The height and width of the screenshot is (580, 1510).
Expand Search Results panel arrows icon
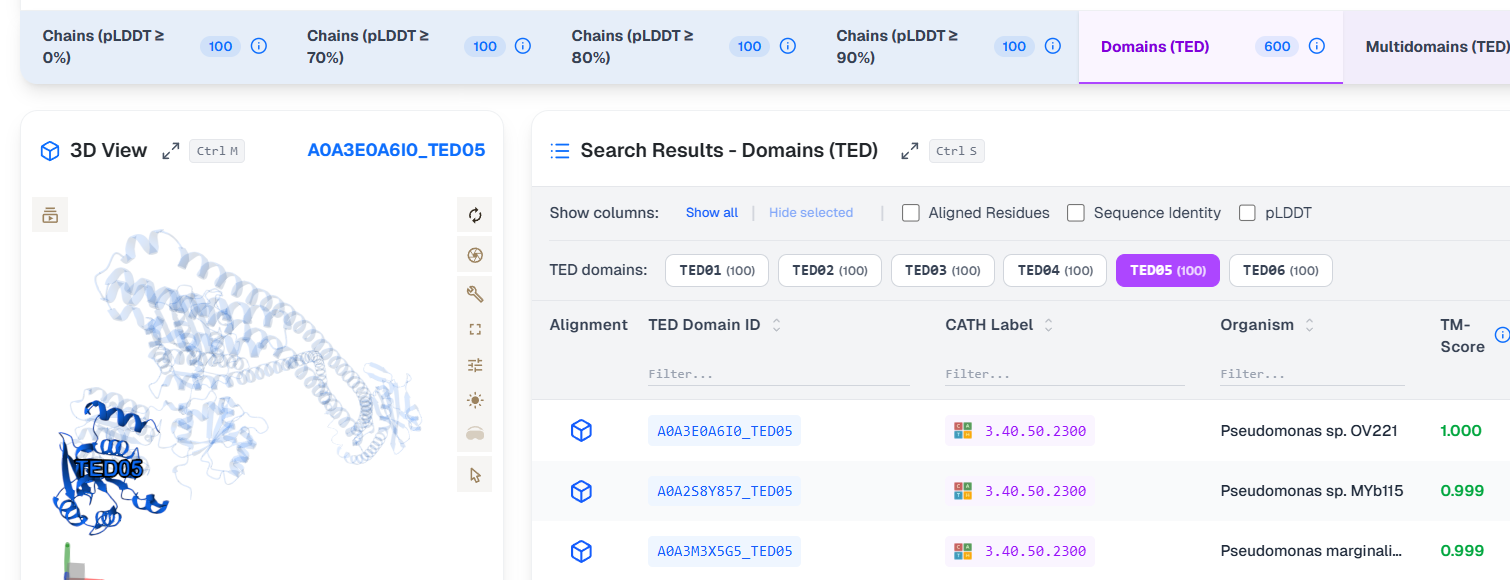pyautogui.click(x=910, y=151)
